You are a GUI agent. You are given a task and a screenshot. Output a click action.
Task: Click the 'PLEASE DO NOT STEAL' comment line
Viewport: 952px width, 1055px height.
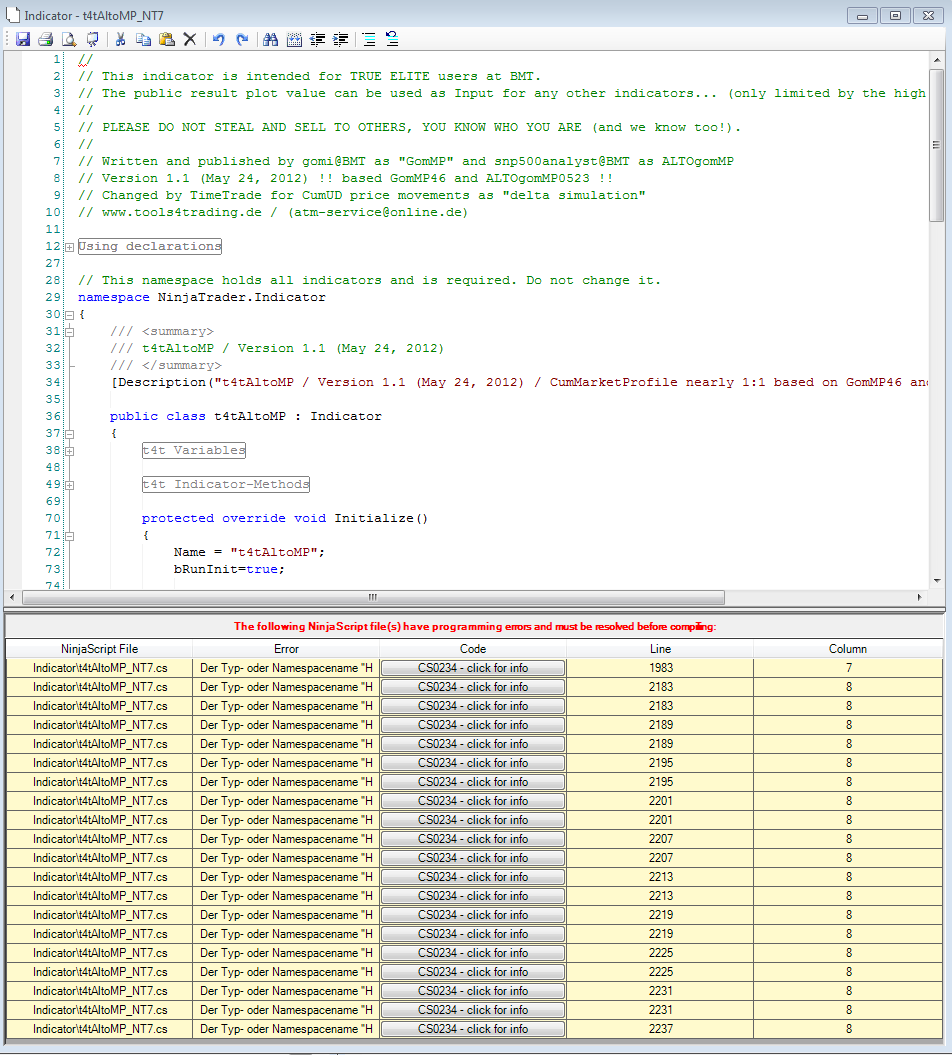click(409, 127)
